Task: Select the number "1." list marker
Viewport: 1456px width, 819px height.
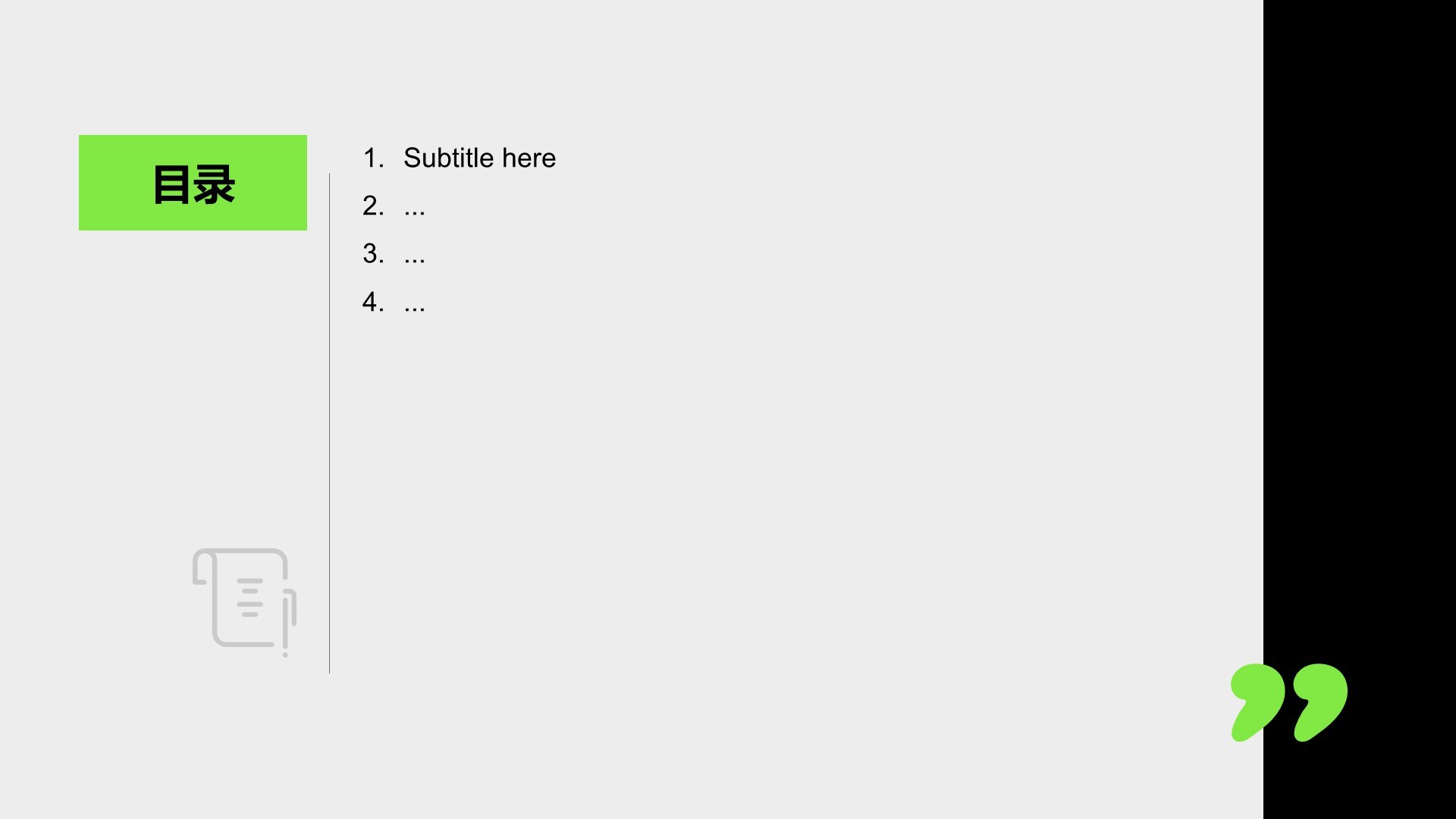Action: [373, 158]
